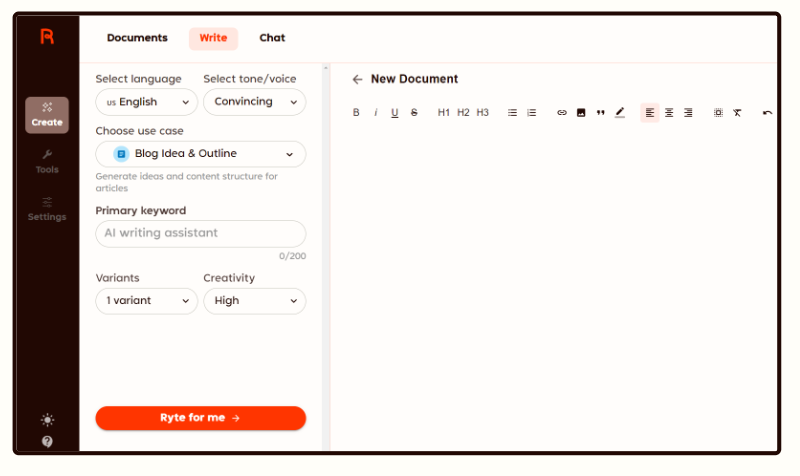Switch to the Write tab
The image size is (800, 476).
[x=213, y=38]
